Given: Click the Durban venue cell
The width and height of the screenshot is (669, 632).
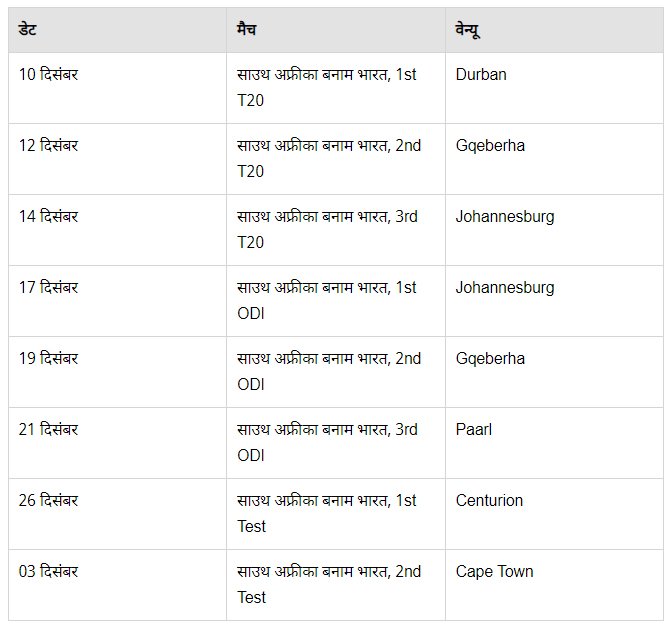Looking at the screenshot, I should point(554,88).
